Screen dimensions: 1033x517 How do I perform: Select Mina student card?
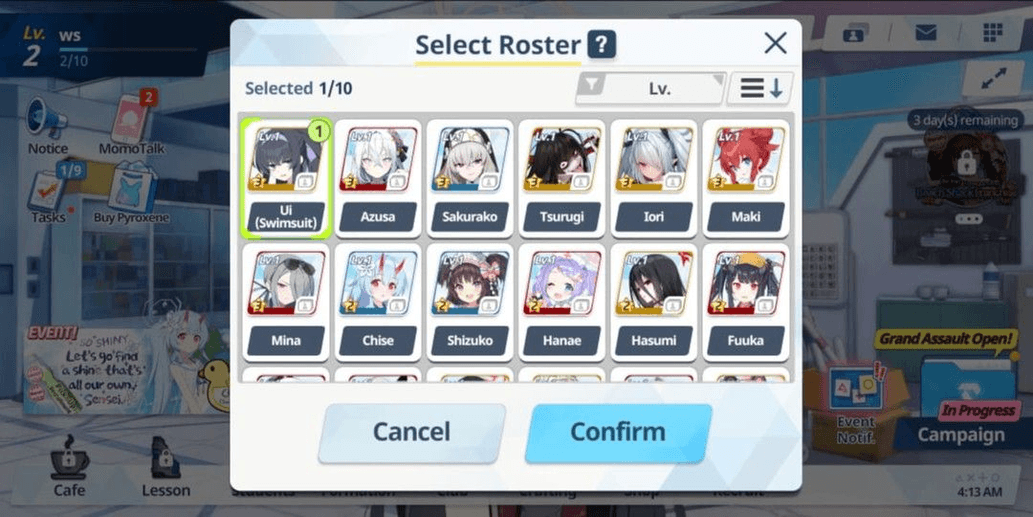pos(286,302)
